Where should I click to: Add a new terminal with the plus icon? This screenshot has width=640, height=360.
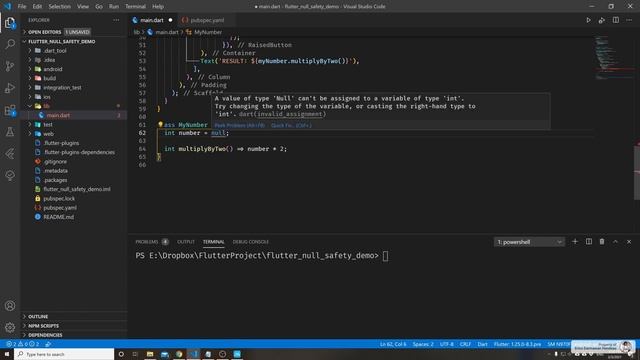point(575,242)
